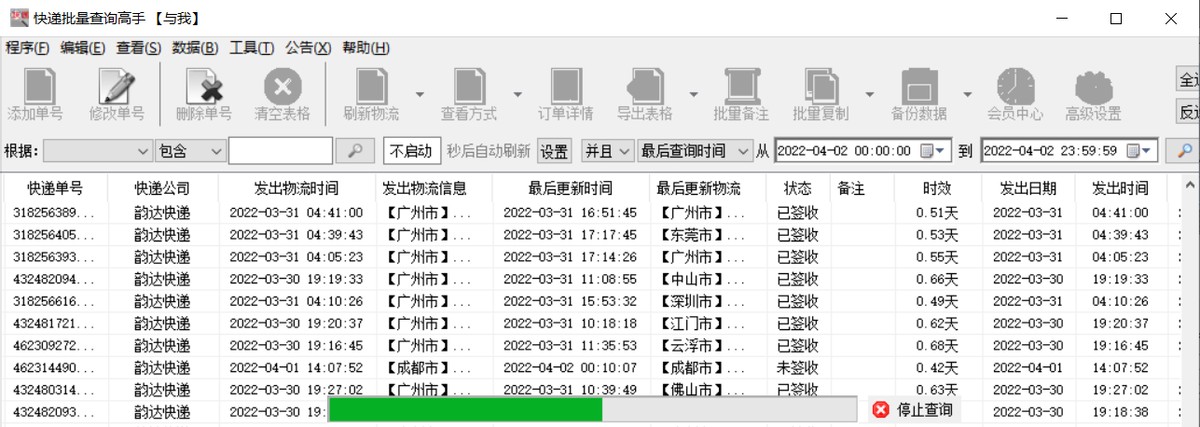Click the 设置 auto-refresh button
Screen dimensions: 1200x427
click(x=554, y=151)
